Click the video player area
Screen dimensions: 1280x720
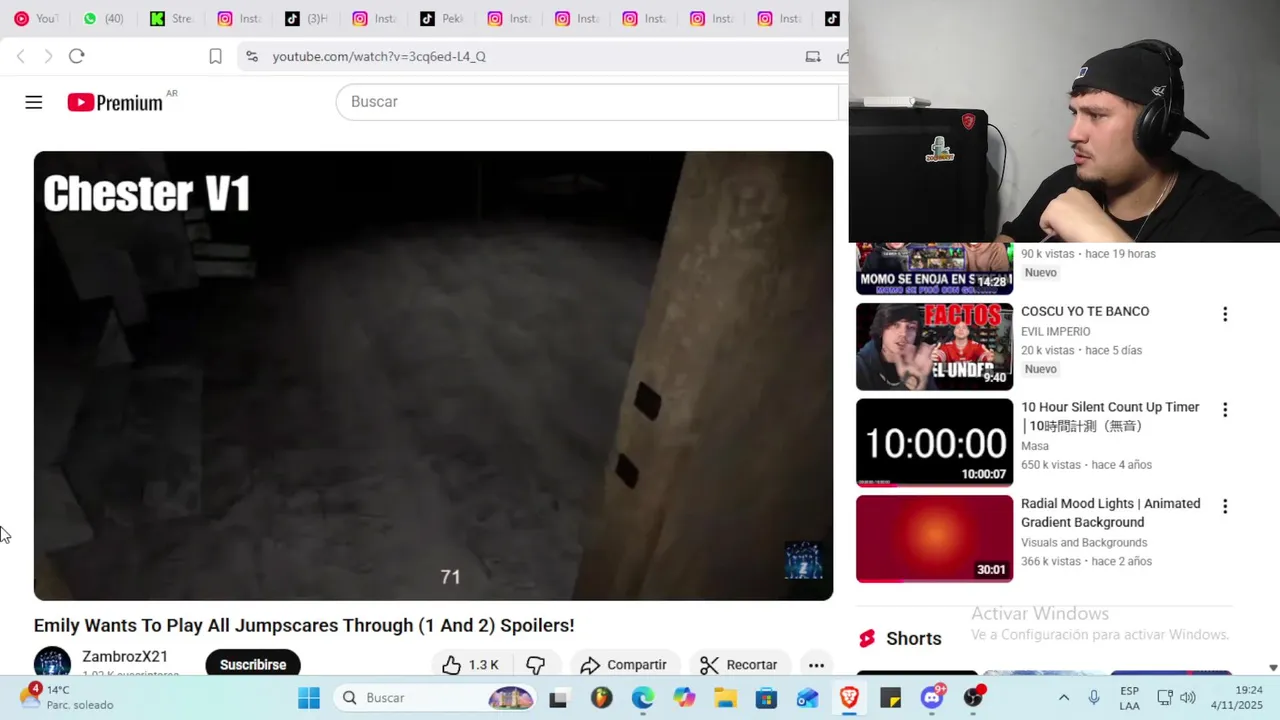433,375
